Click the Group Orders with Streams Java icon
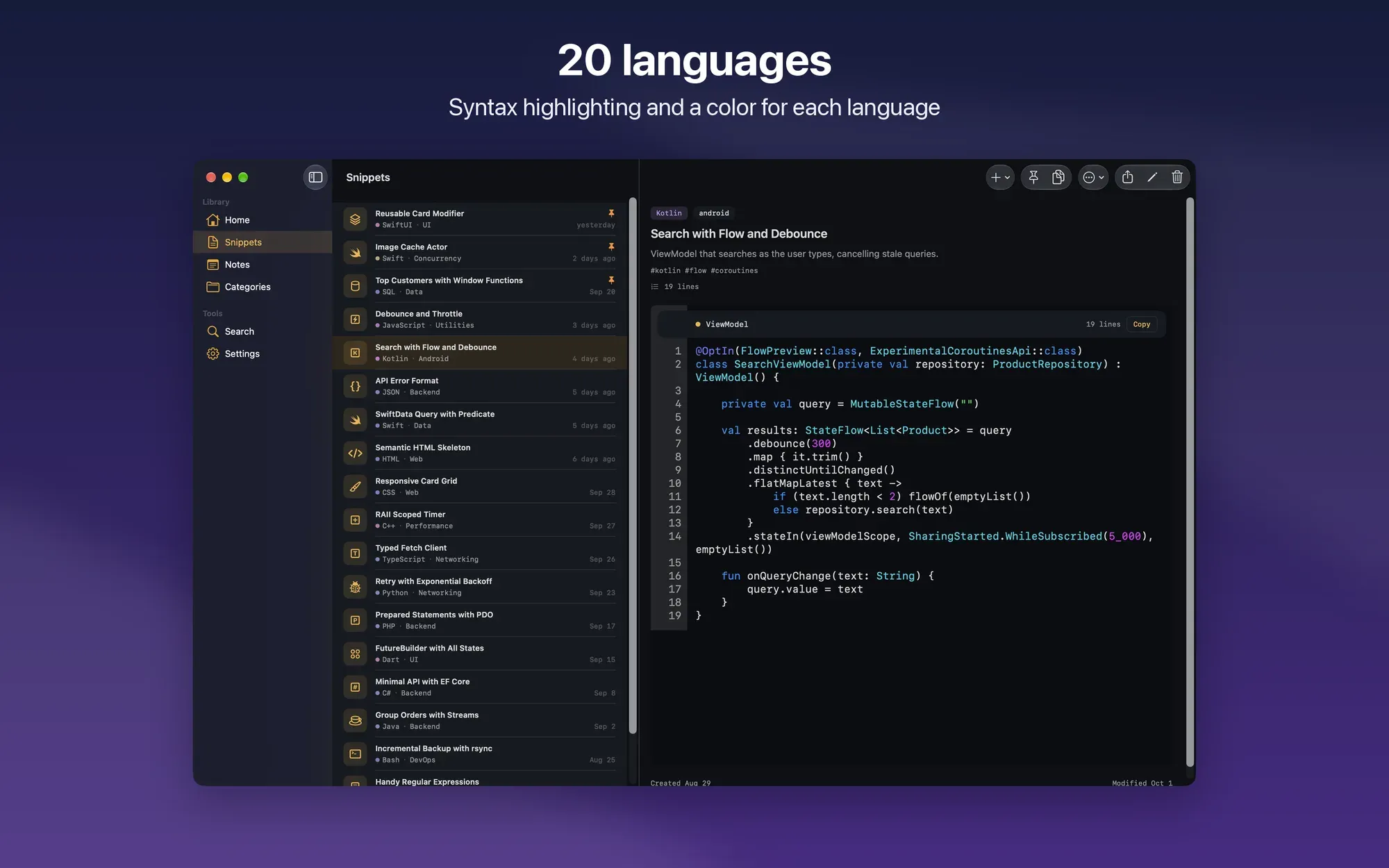The height and width of the screenshot is (868, 1389). click(x=355, y=721)
